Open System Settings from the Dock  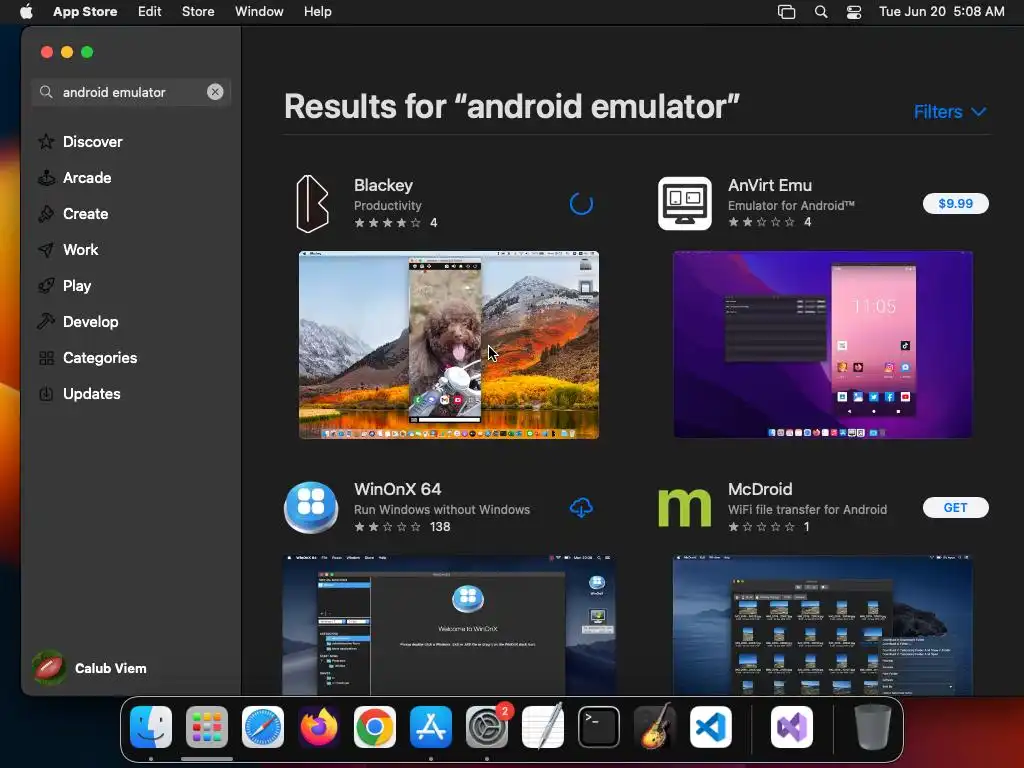487,727
